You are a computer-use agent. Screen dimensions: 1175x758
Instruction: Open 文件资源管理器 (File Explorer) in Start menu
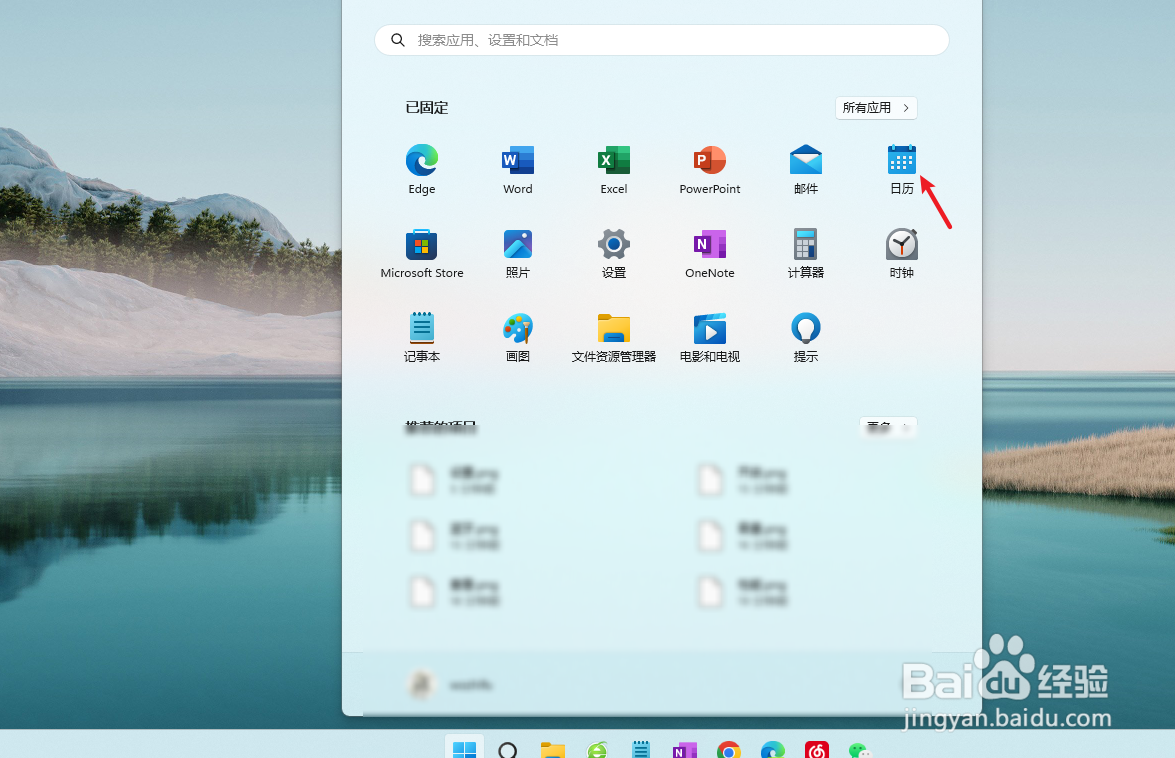pos(614,338)
